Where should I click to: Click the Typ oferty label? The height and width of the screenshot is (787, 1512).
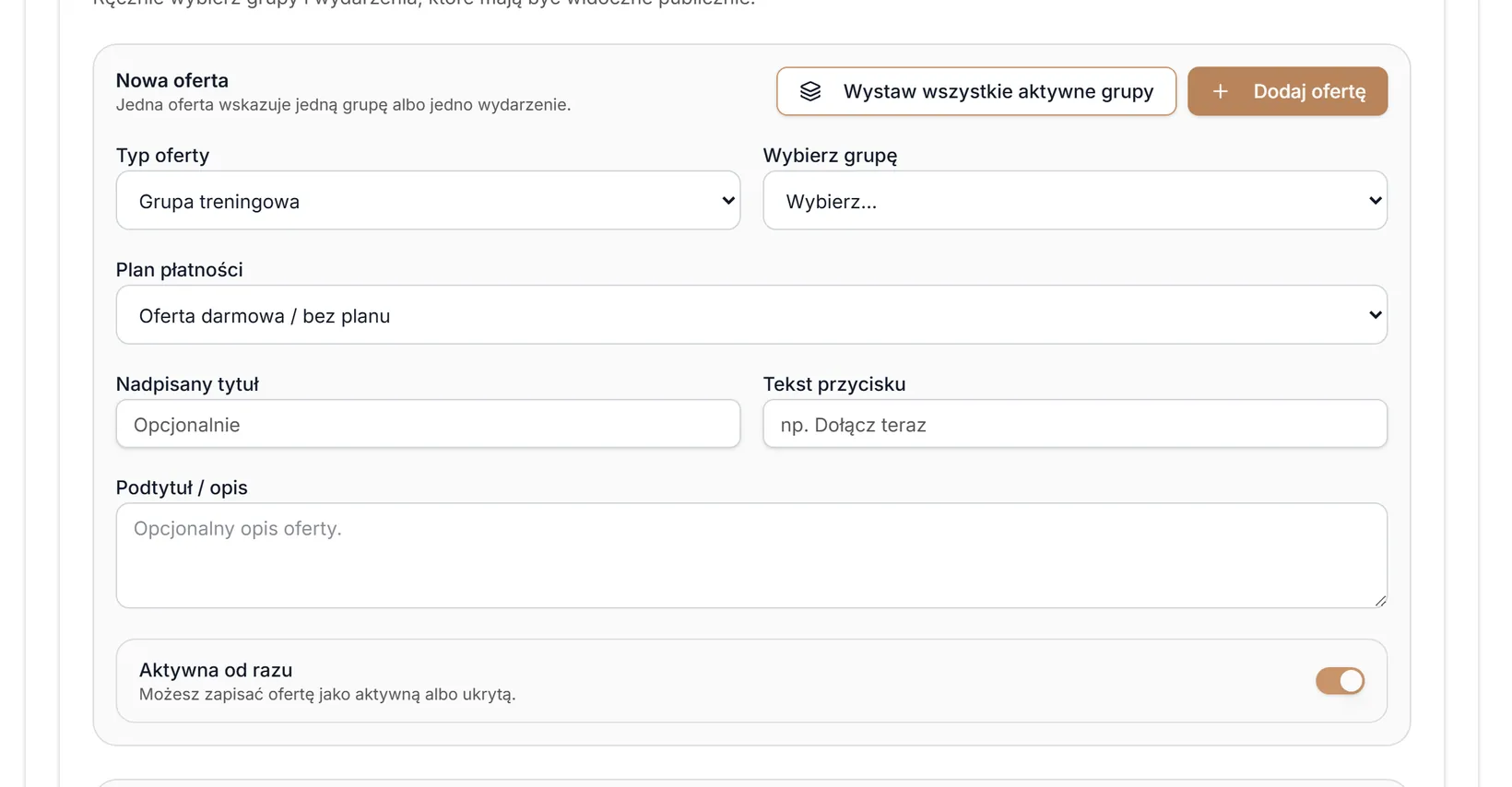(162, 156)
